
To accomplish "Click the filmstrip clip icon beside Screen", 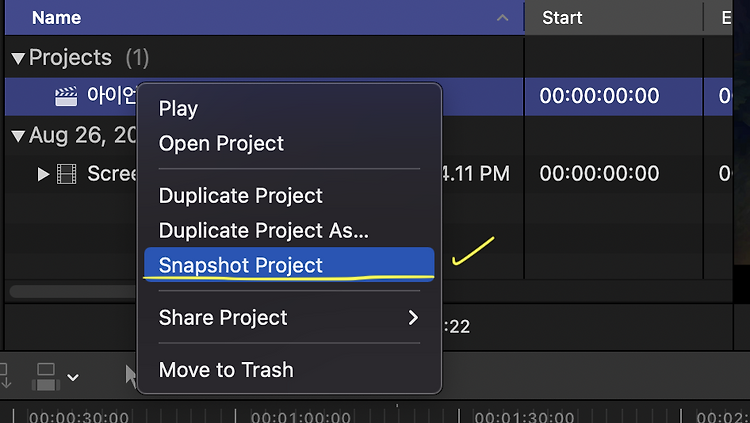I will (x=66, y=174).
